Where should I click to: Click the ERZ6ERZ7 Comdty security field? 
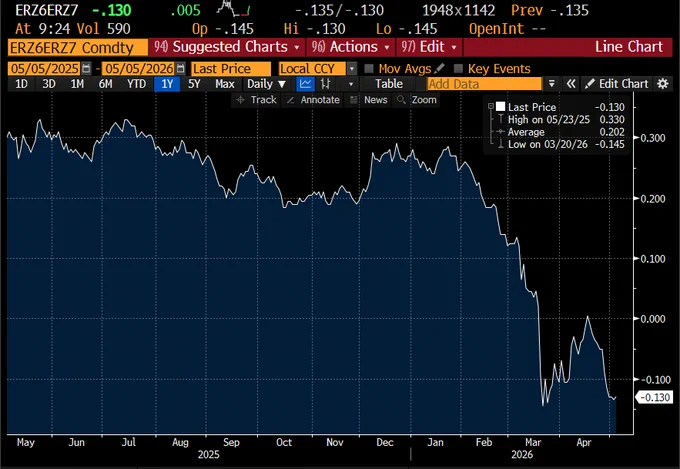coord(78,47)
